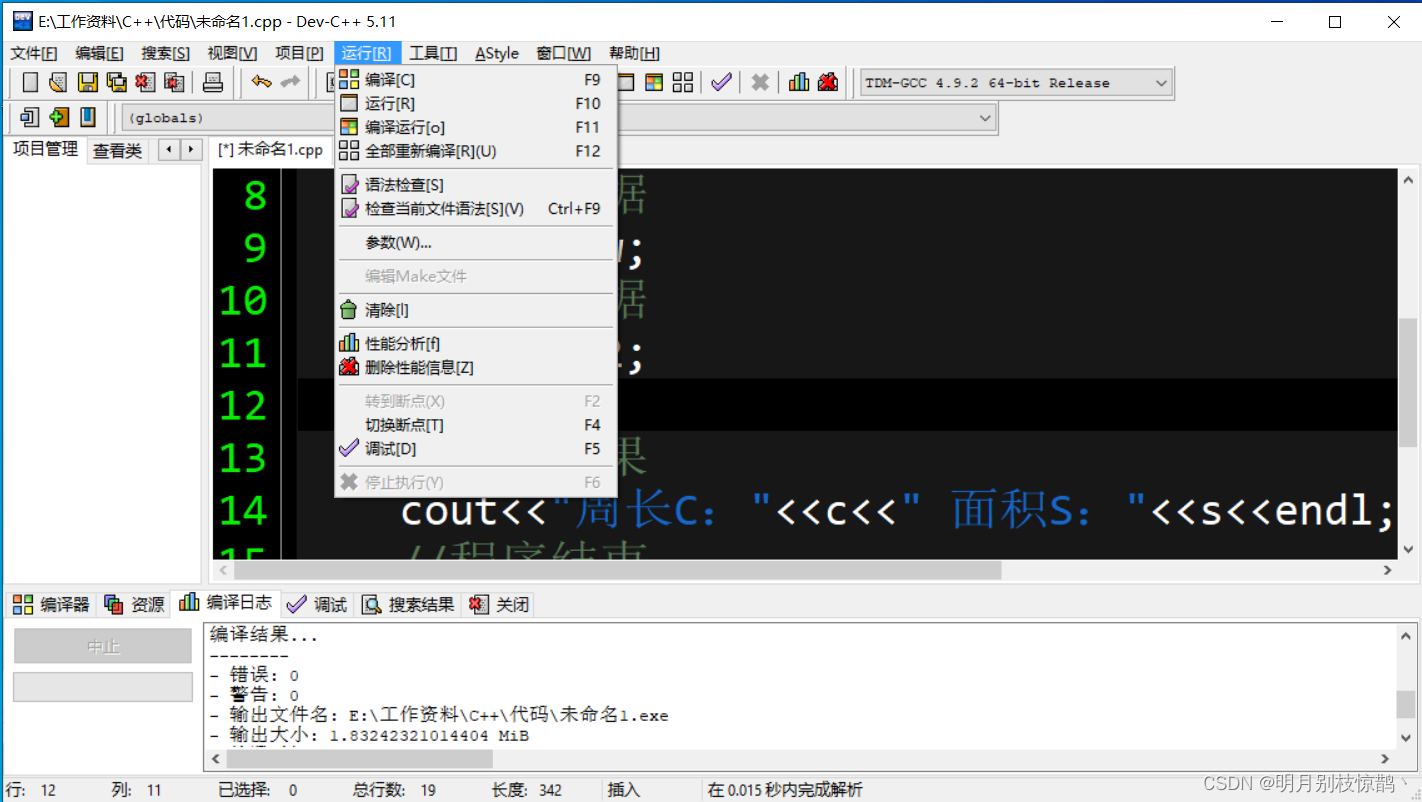
Task: Open the 资源 bottom tab
Action: (x=134, y=604)
